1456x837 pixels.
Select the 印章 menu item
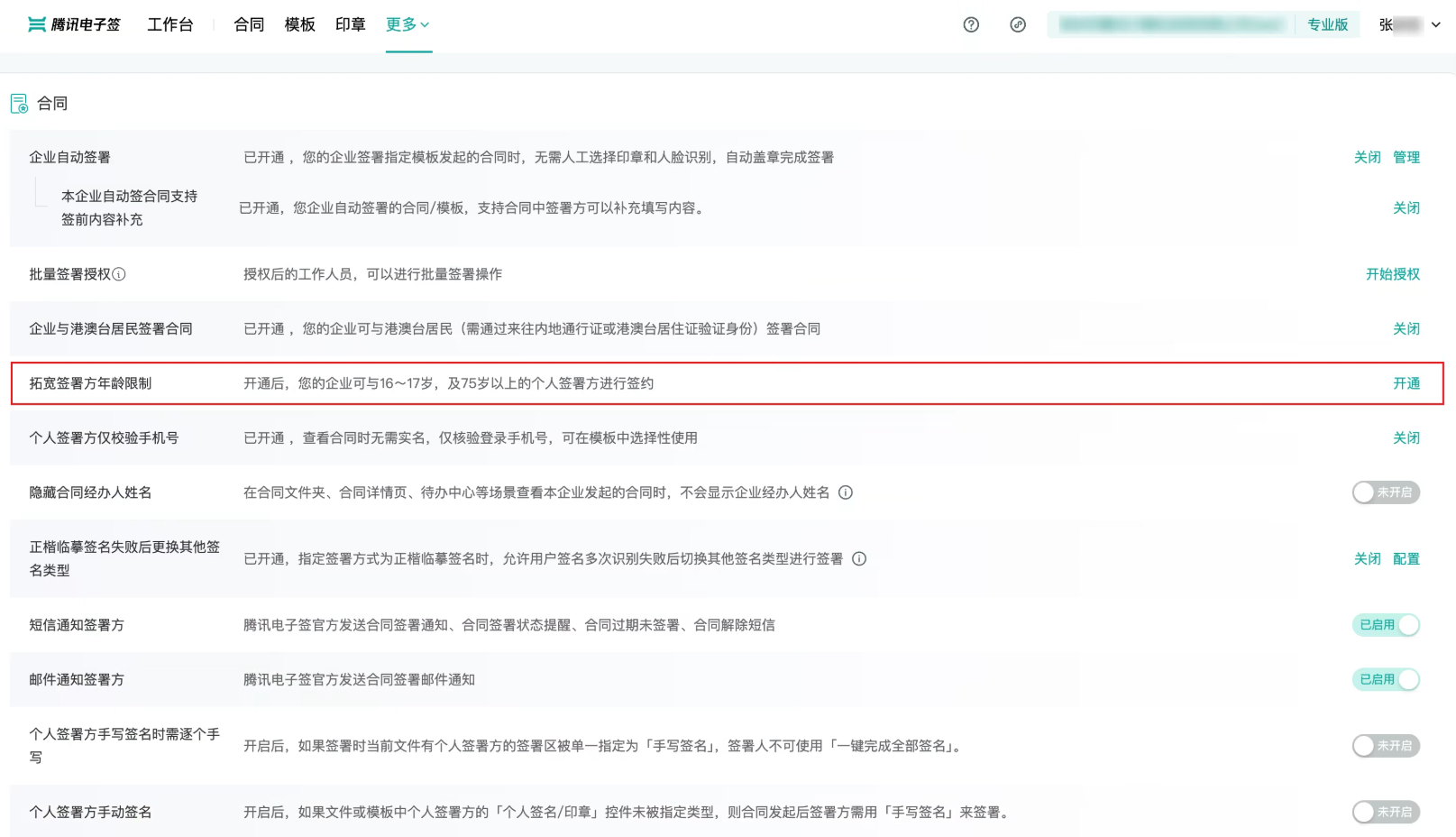coord(350,25)
